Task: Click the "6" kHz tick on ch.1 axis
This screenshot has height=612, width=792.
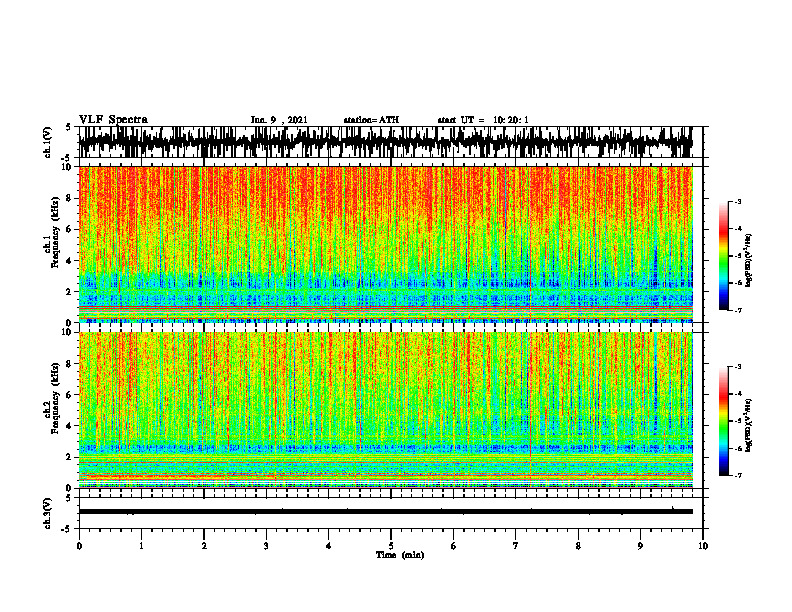Action: (69, 229)
